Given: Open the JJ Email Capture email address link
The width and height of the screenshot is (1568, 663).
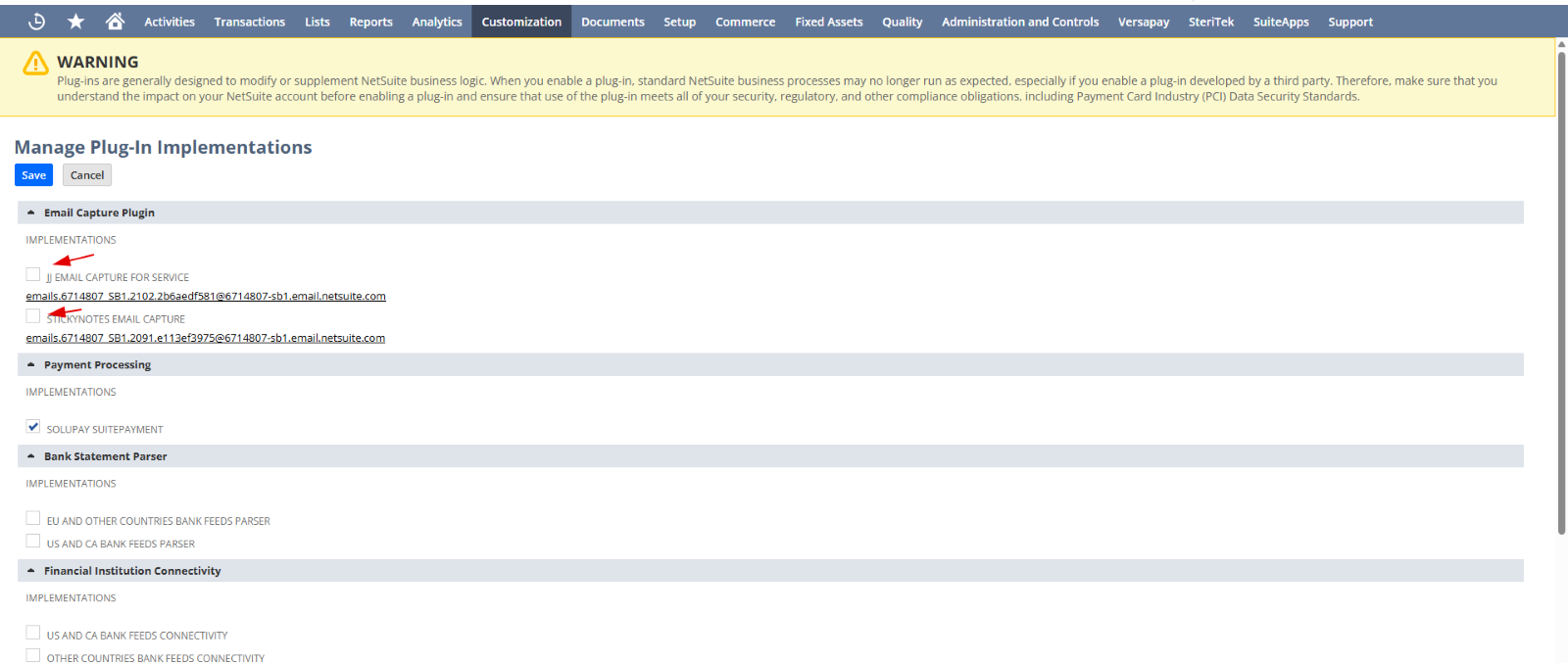Looking at the screenshot, I should pyautogui.click(x=206, y=297).
